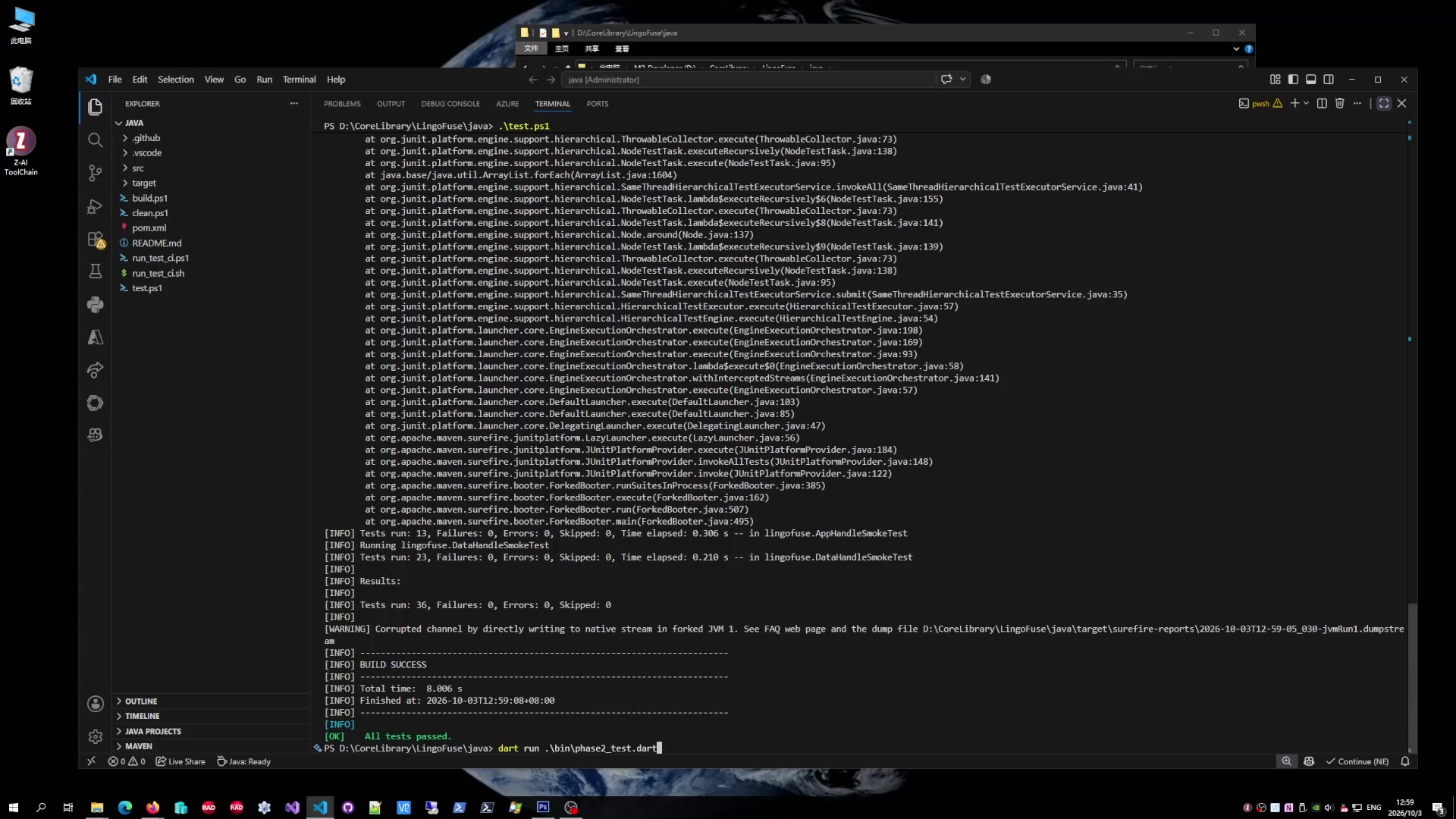Open Firefox from the taskbar

152,808
